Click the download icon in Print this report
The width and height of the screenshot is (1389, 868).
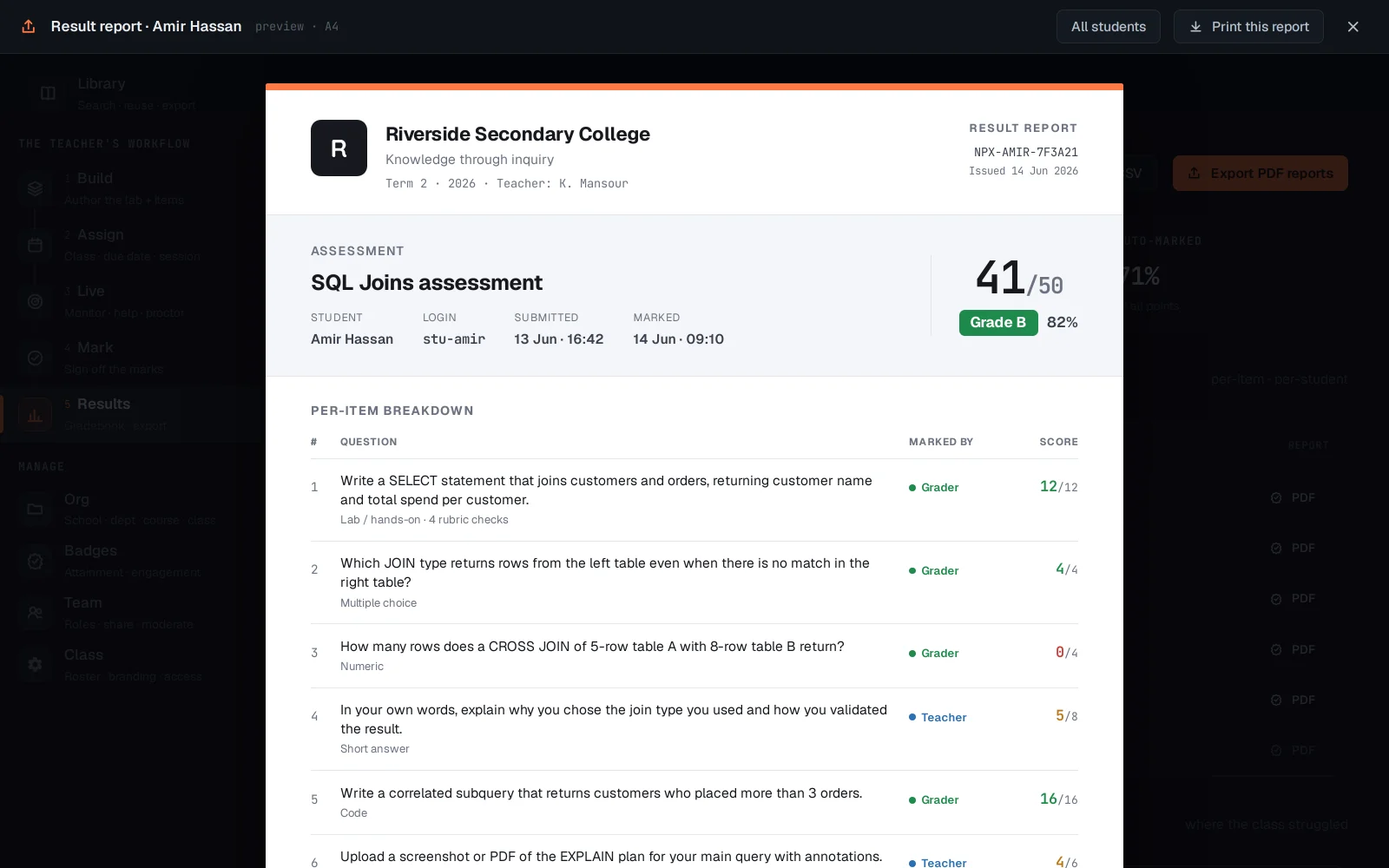(1195, 27)
